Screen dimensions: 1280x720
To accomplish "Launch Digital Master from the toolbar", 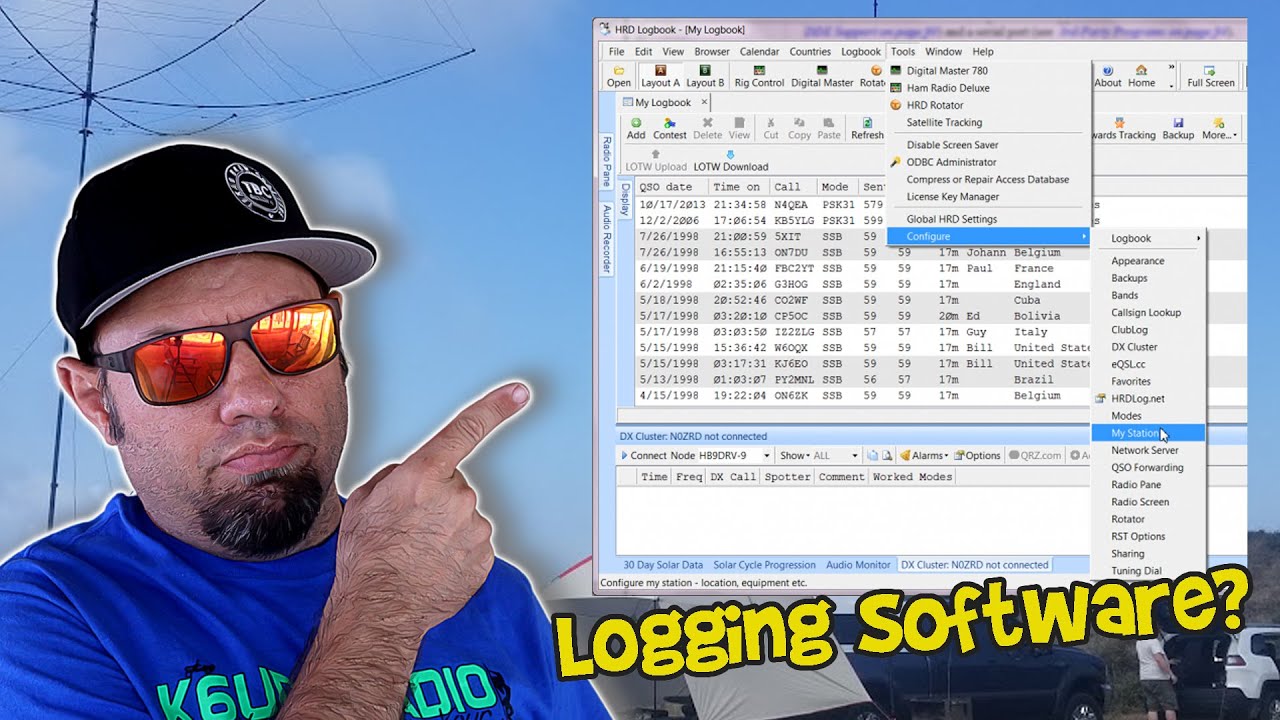I will [x=822, y=76].
